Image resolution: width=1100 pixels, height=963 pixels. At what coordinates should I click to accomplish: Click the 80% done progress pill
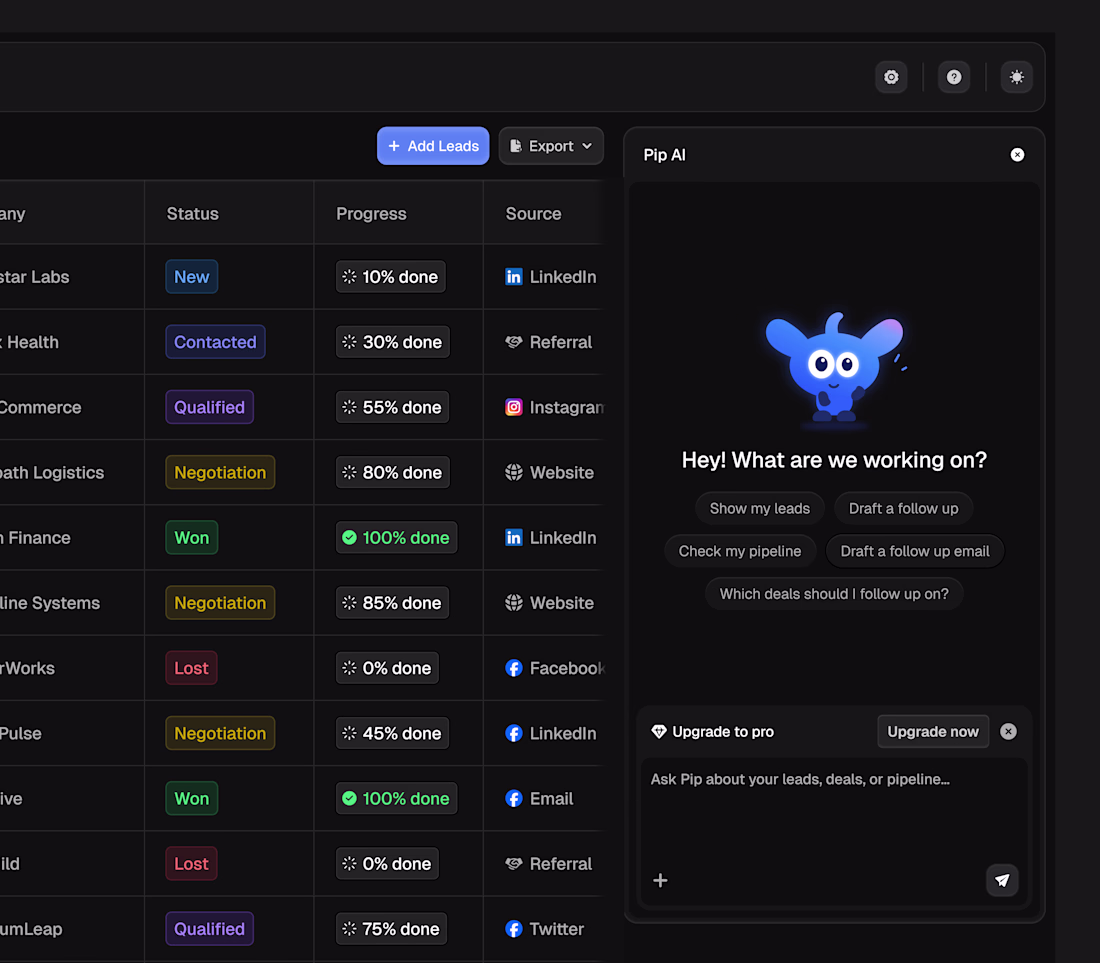tap(393, 473)
